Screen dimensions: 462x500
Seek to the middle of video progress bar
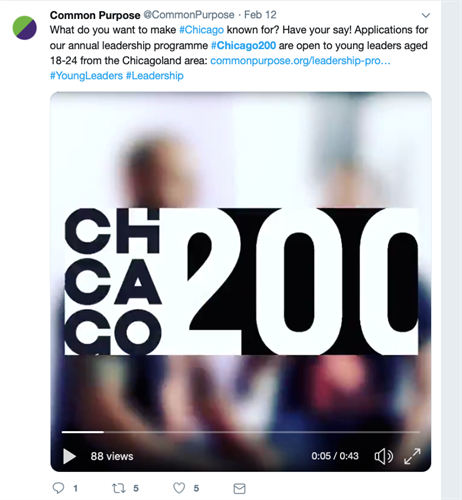click(240, 432)
